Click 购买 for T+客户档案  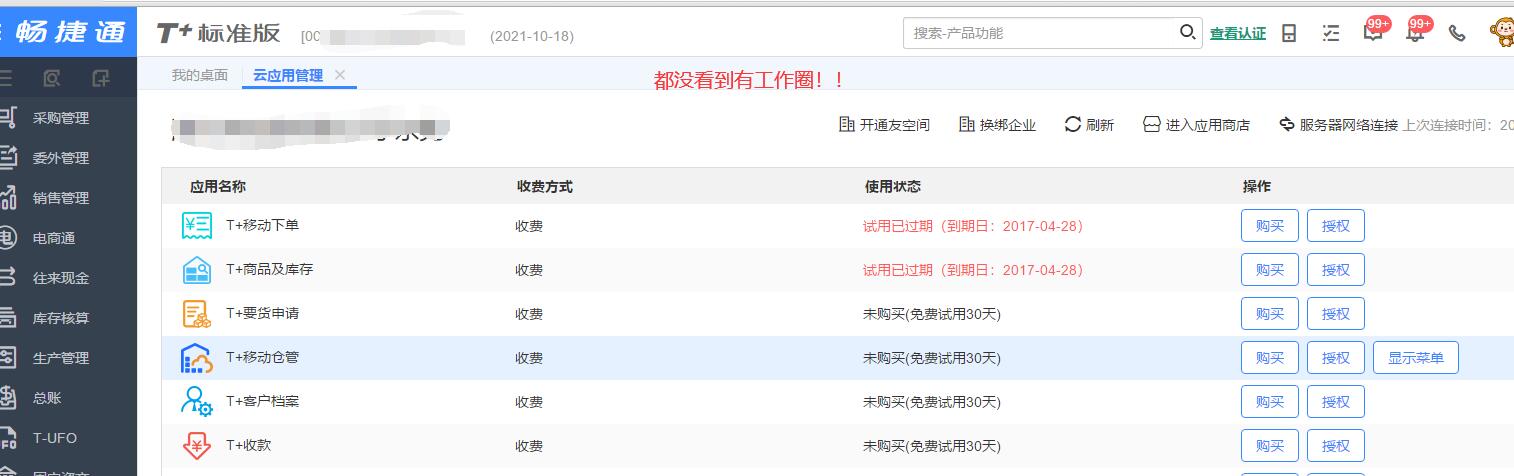pos(1270,402)
